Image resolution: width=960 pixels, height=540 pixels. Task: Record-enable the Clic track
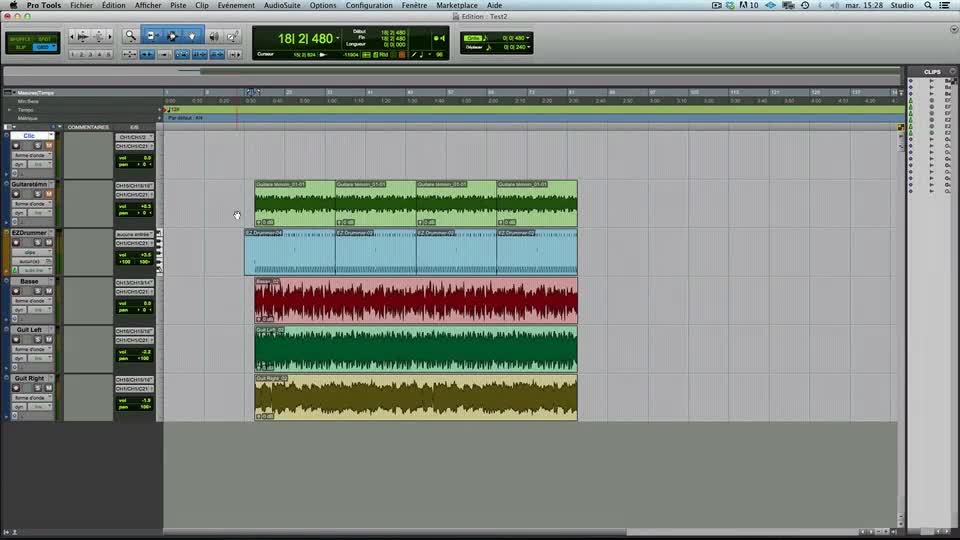[x=16, y=146]
